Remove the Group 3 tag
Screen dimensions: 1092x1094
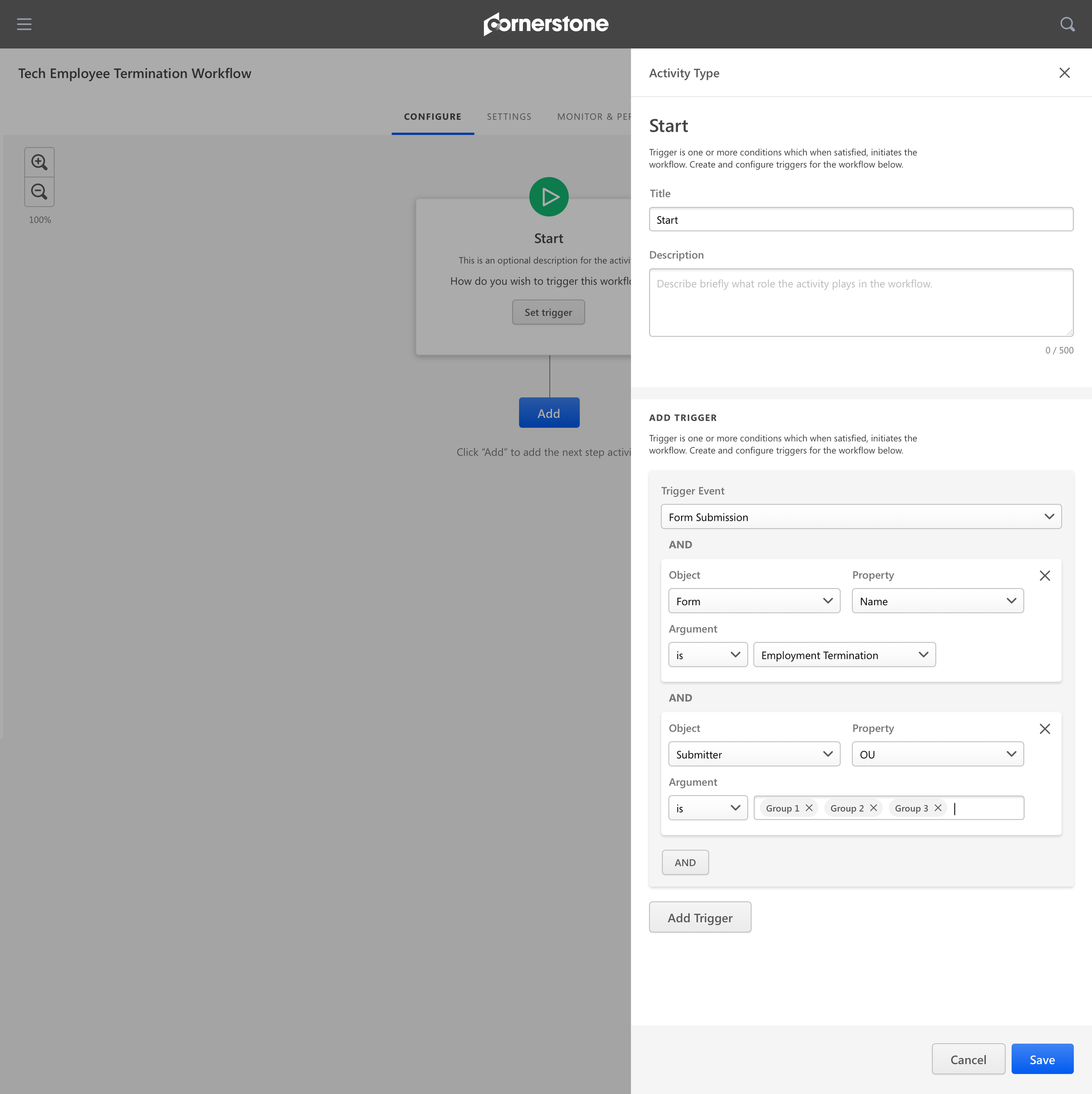937,808
